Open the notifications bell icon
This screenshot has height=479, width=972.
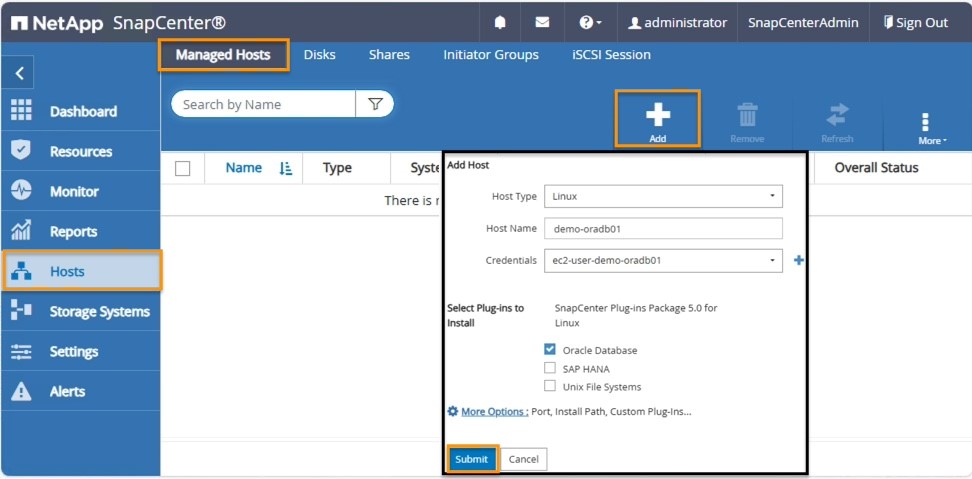pos(500,23)
